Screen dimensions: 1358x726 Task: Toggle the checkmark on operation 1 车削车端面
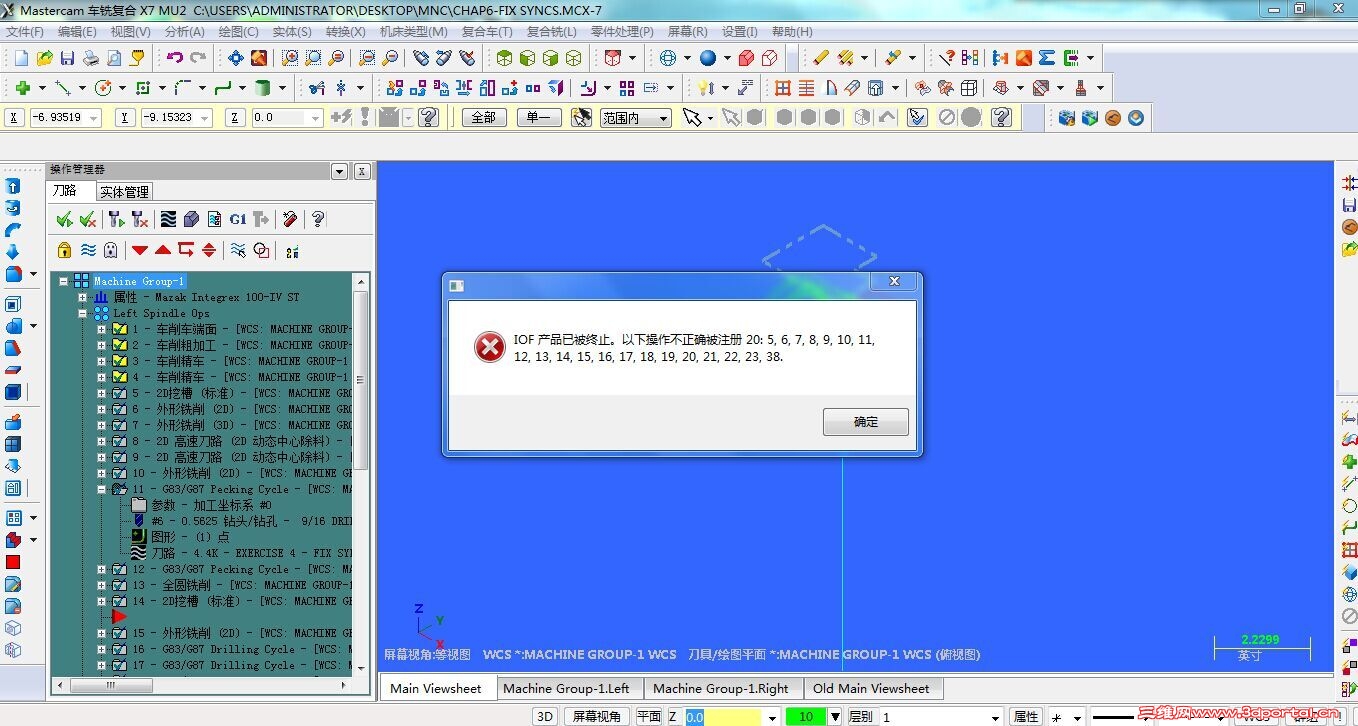(120, 329)
